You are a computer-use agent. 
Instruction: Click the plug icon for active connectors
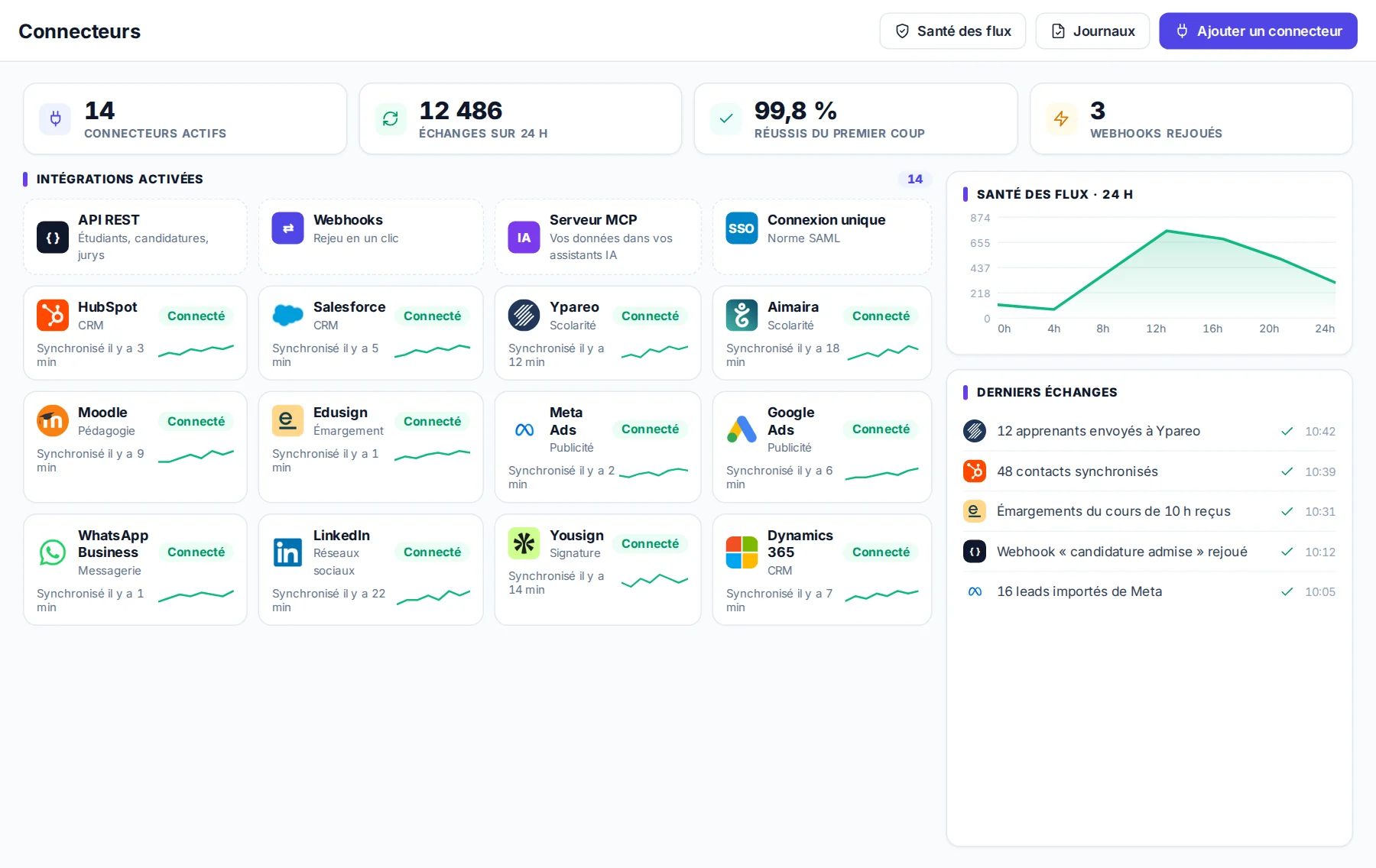[55, 118]
